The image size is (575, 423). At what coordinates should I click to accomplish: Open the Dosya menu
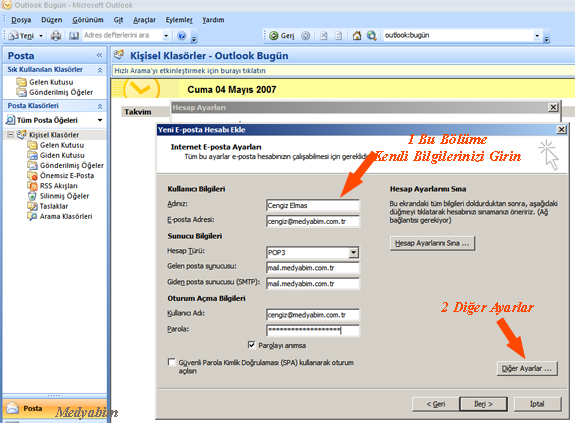21,20
